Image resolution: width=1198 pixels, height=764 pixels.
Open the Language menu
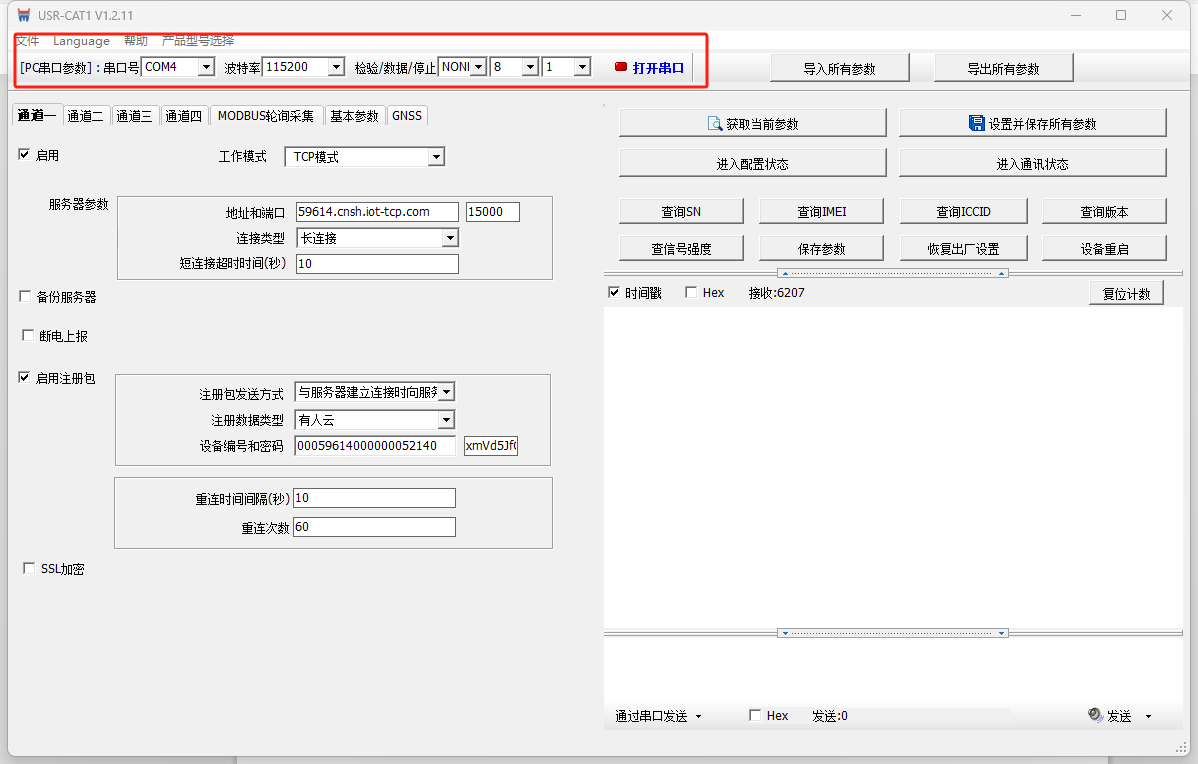click(x=81, y=41)
